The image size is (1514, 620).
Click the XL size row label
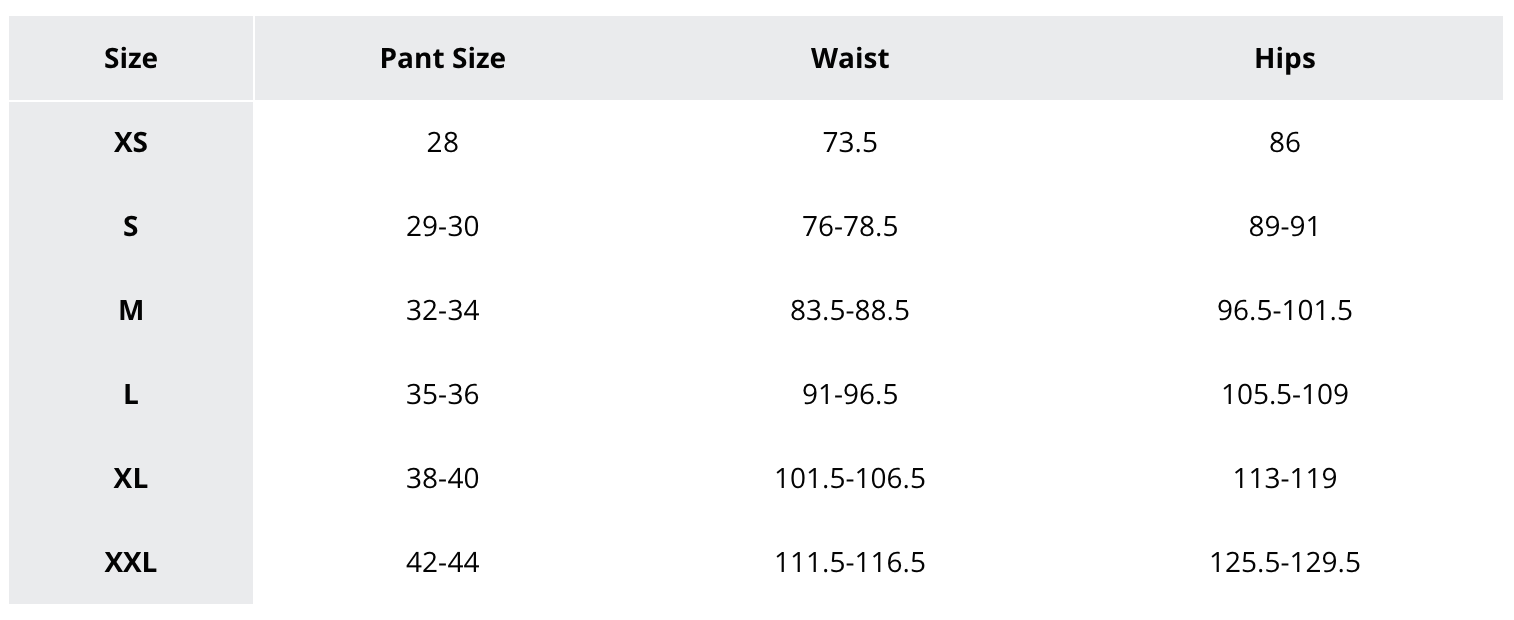click(x=131, y=479)
